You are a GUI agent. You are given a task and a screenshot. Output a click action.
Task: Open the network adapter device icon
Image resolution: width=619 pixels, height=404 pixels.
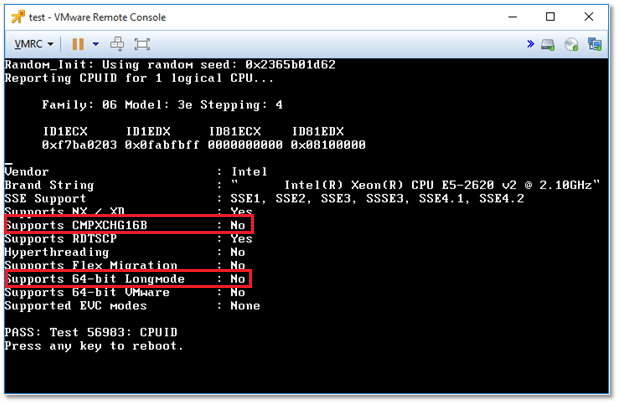[x=595, y=44]
